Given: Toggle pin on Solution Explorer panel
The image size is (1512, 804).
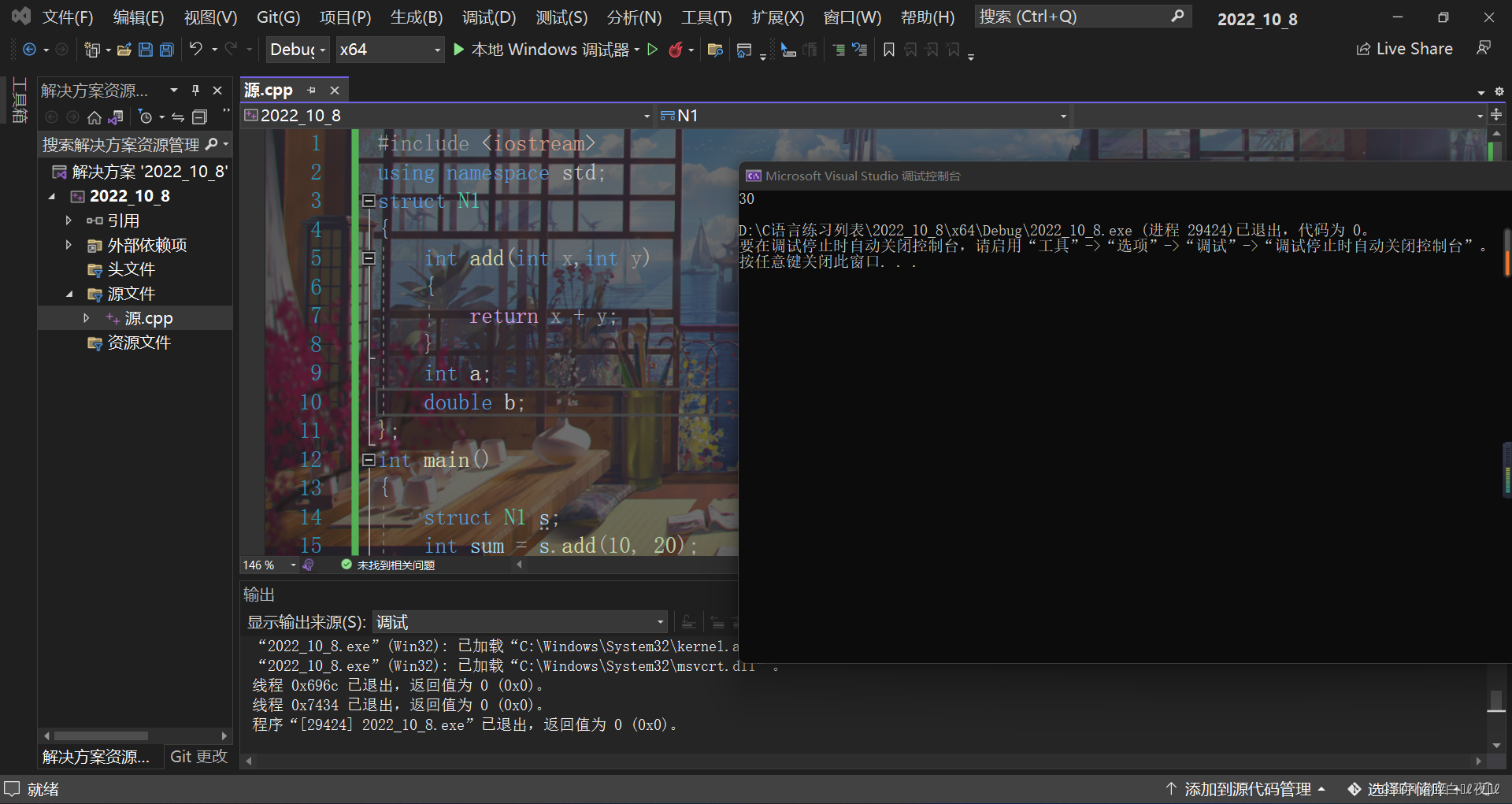Looking at the screenshot, I should pos(195,91).
